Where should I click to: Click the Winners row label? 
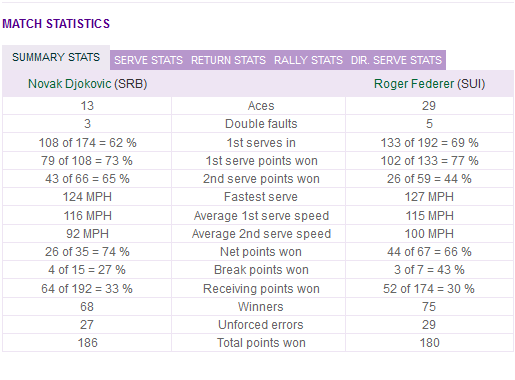point(261,307)
